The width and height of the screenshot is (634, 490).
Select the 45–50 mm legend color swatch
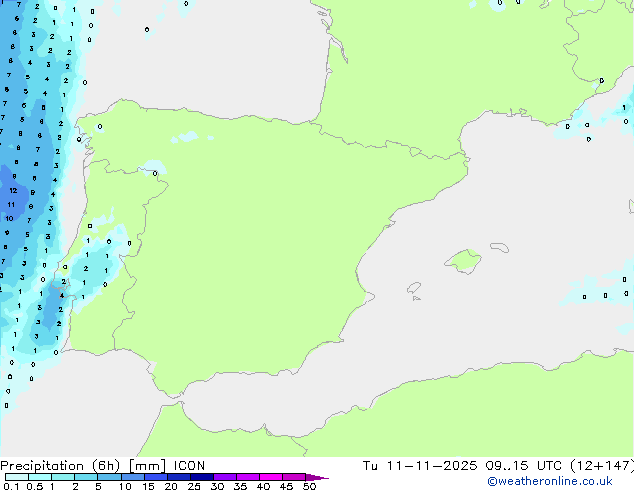[x=294, y=477]
